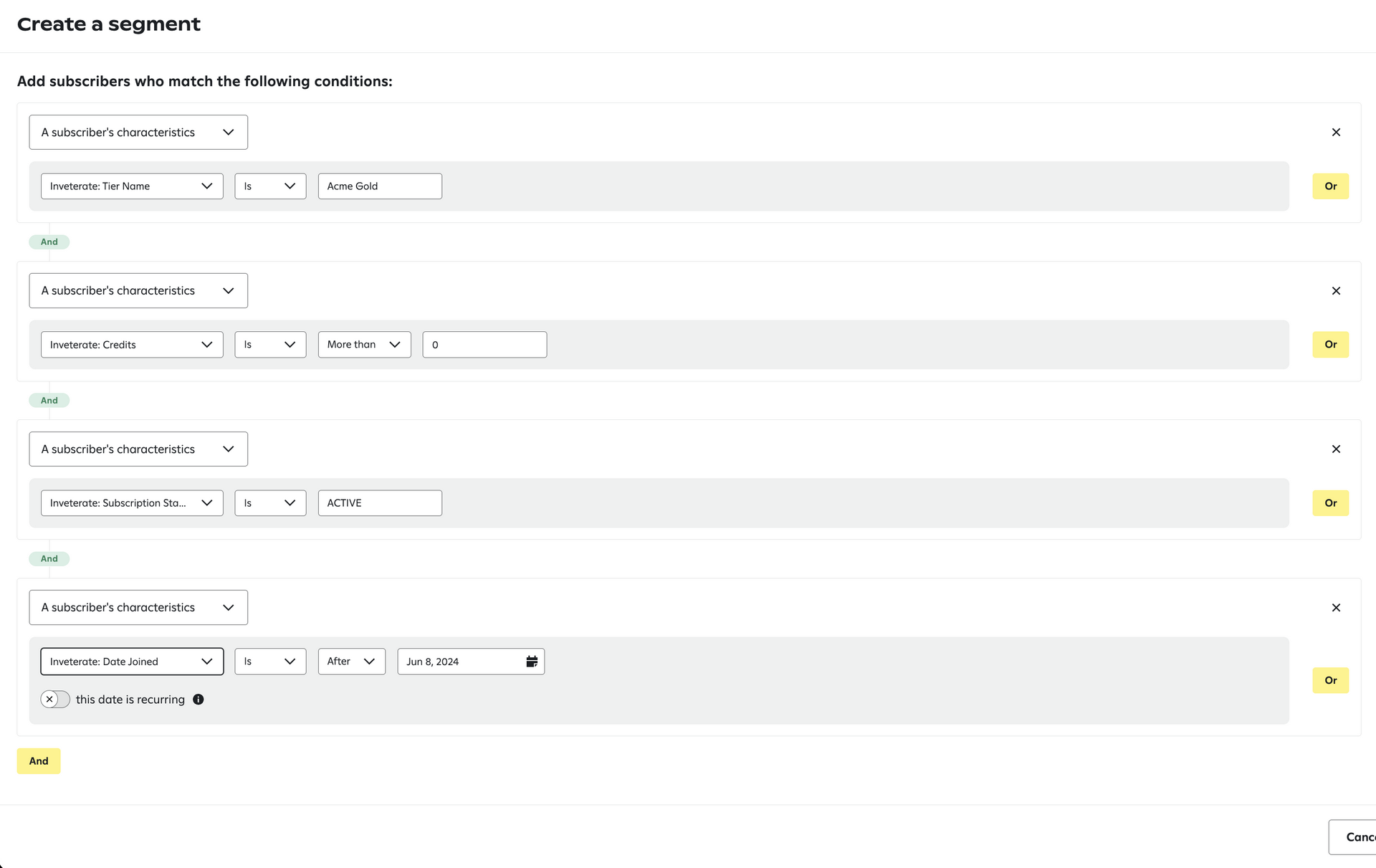Remove the Tier Name condition with X
The image size is (1376, 868).
point(1336,133)
